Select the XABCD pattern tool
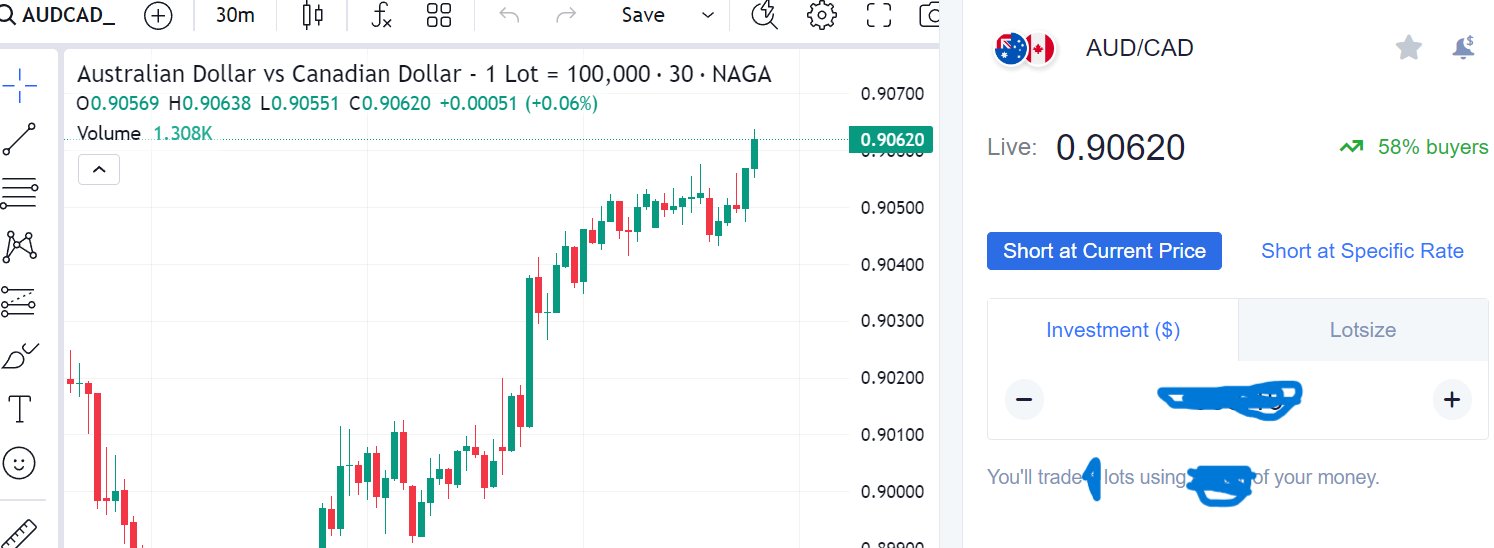Screen dimensions: 1494x548 [20, 245]
